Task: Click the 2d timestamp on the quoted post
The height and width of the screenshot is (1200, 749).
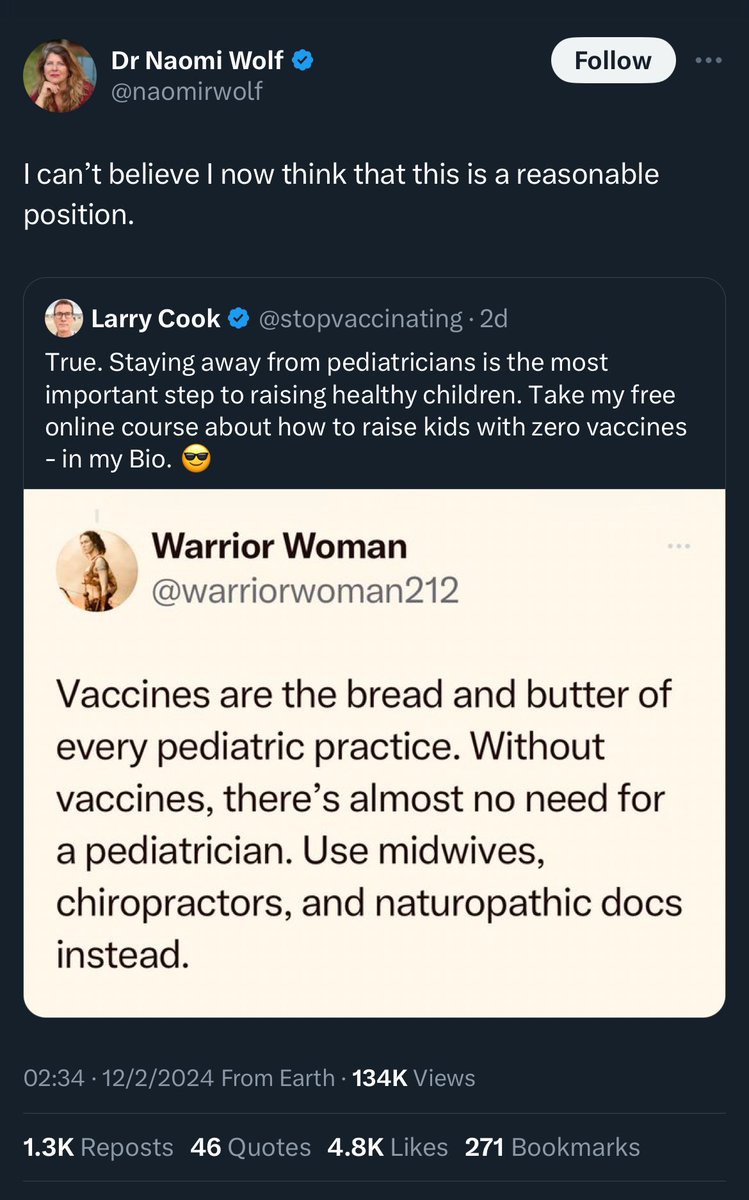Action: pos(494,319)
